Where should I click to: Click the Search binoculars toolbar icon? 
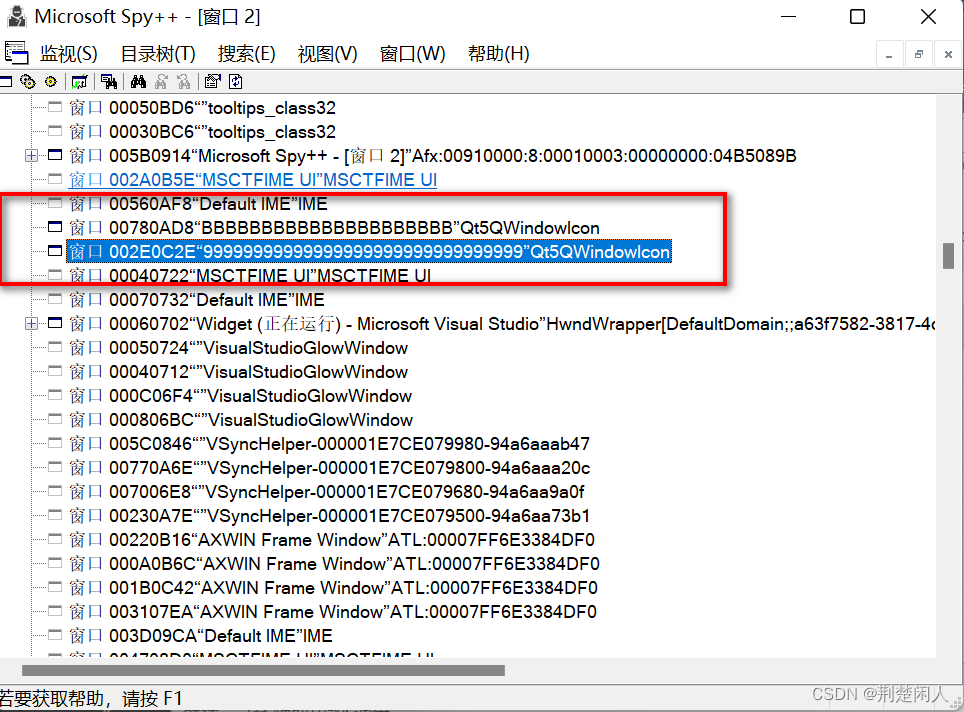(137, 81)
